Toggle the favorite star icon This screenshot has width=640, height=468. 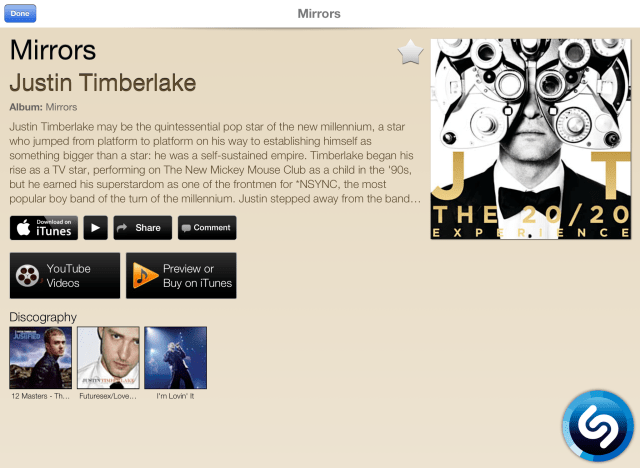(411, 52)
